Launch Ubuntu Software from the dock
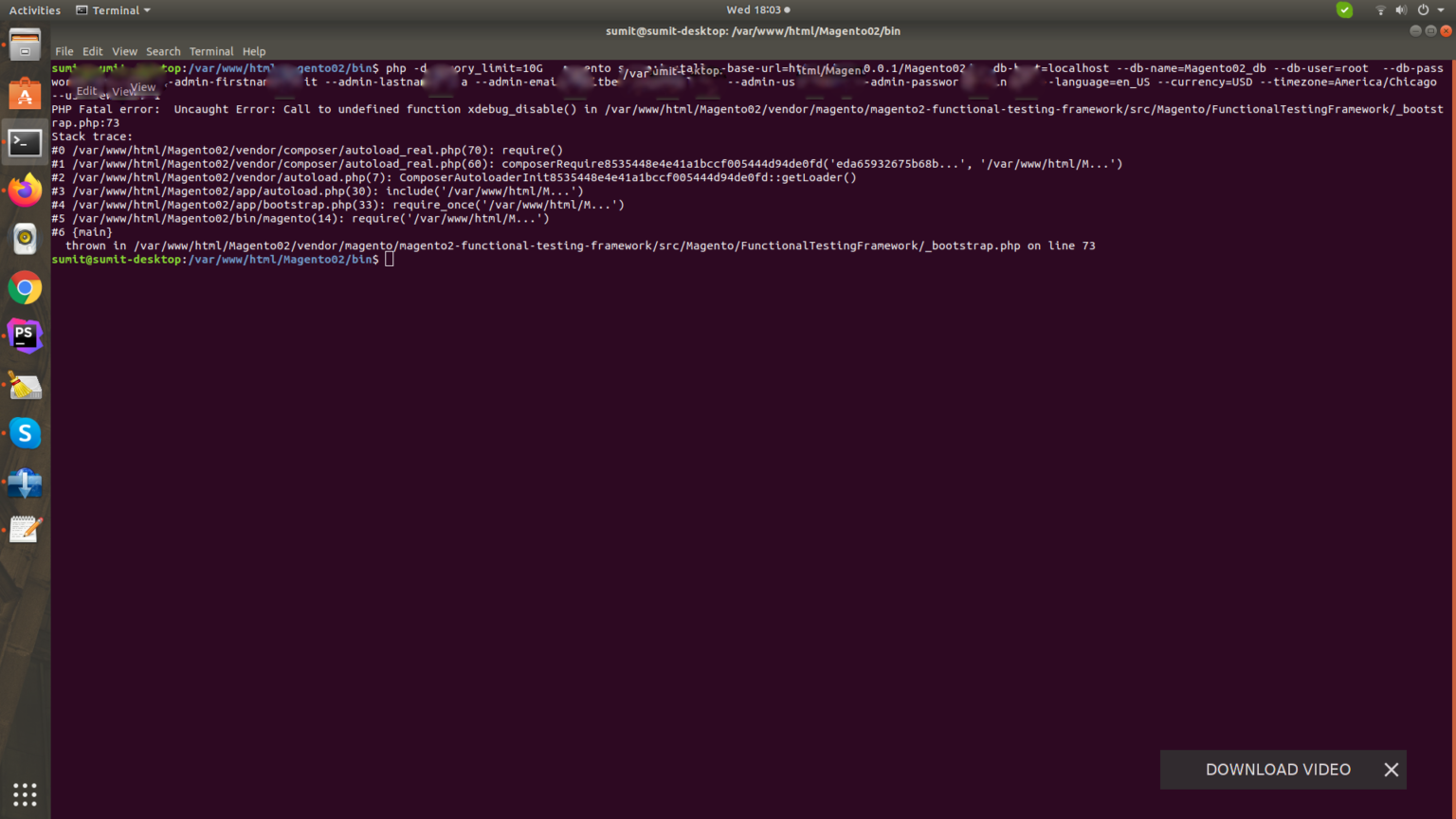Screen dimensions: 1456x819 coord(25,94)
